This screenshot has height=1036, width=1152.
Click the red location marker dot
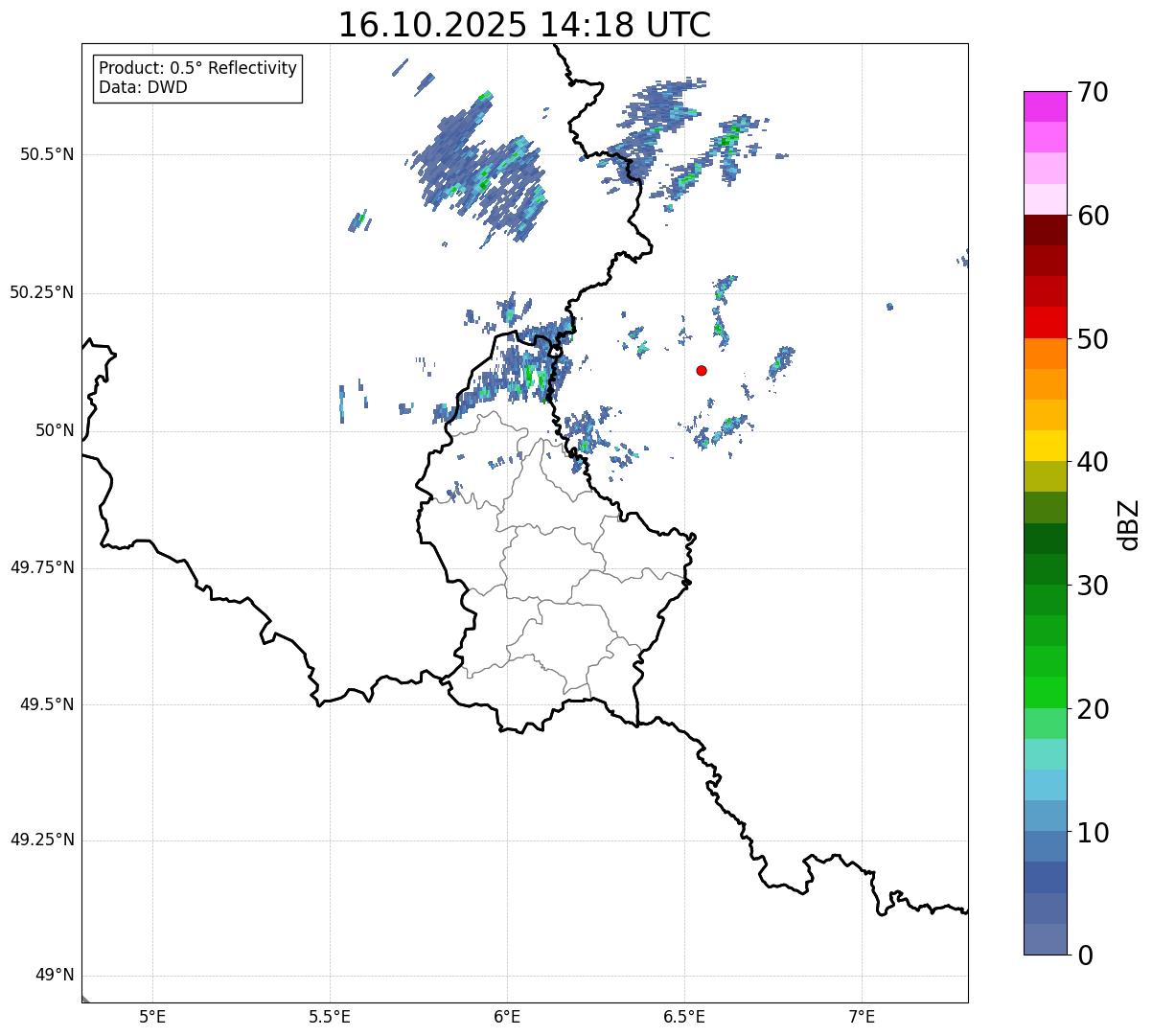[x=702, y=370]
